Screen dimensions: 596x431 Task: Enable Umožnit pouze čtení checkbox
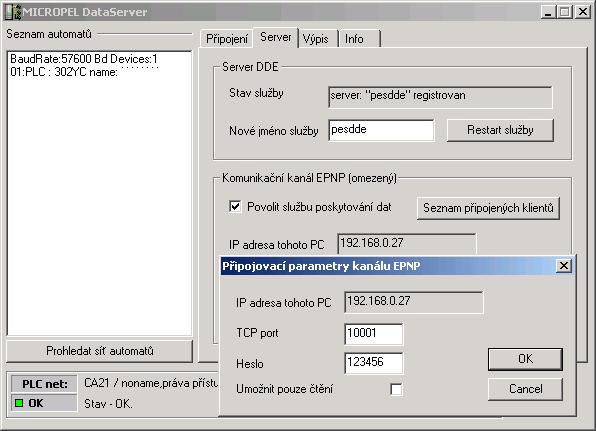click(x=396, y=389)
